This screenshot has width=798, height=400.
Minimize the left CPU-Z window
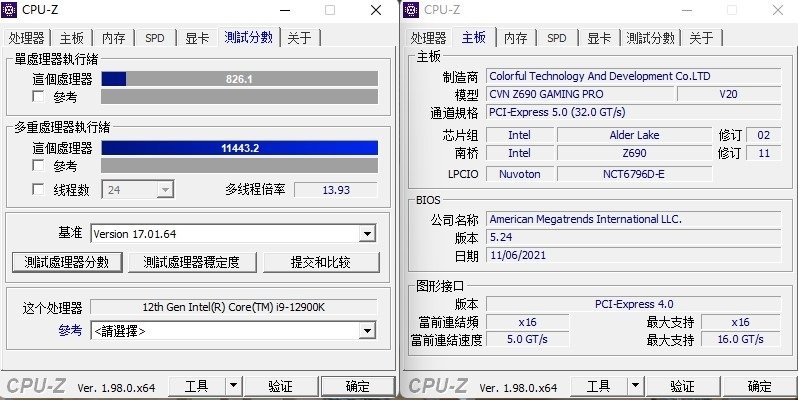point(286,10)
